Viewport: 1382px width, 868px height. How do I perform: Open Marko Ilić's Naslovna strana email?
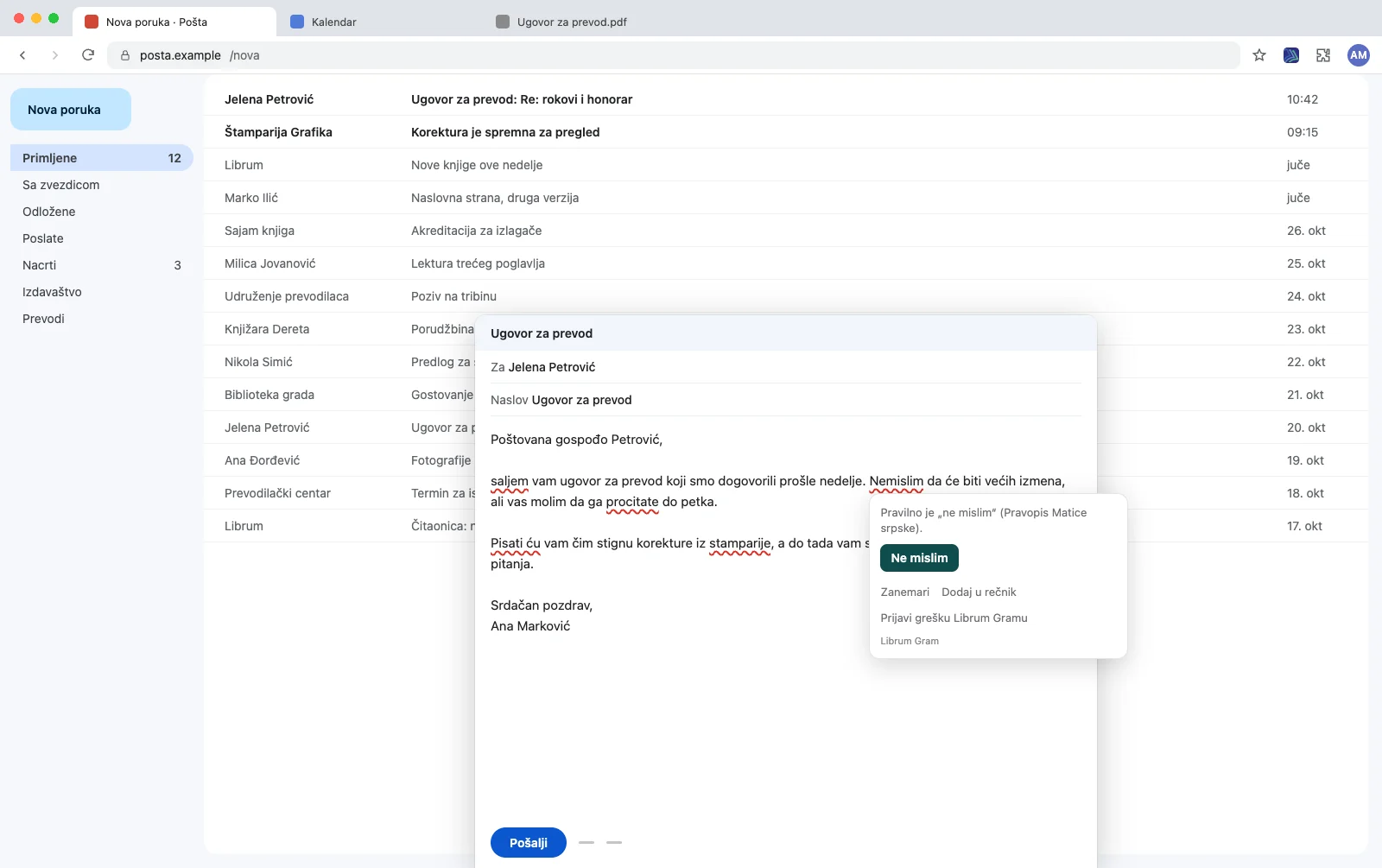tap(786, 198)
